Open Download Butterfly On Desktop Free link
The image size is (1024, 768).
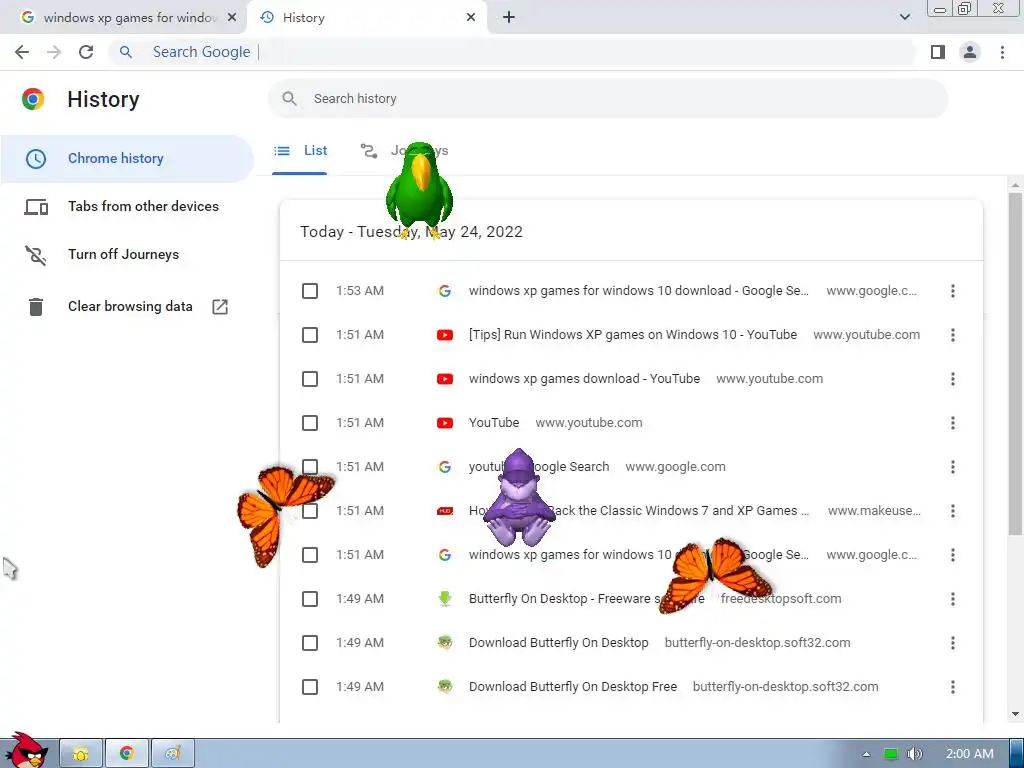(573, 687)
